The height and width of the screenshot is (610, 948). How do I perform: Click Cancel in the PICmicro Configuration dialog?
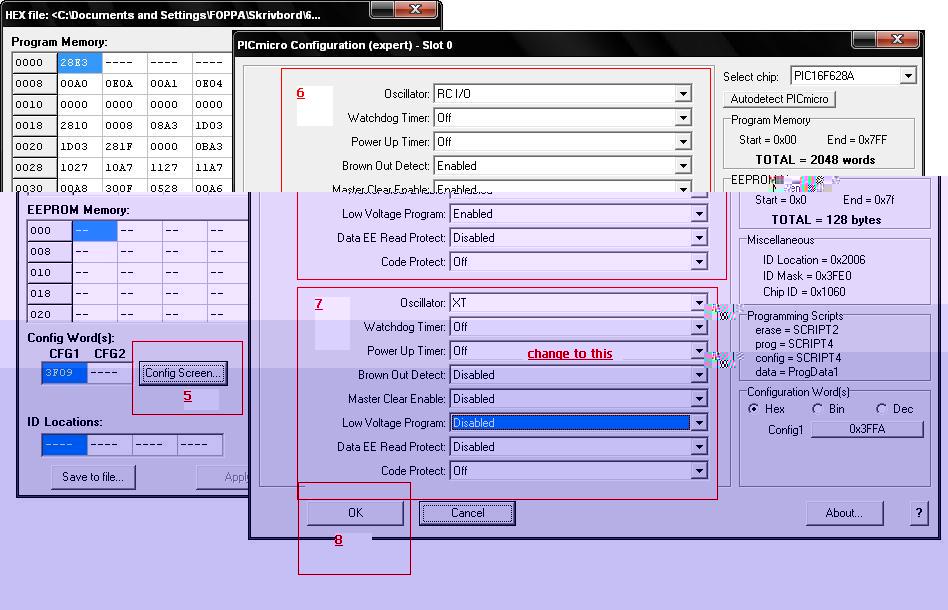point(467,513)
